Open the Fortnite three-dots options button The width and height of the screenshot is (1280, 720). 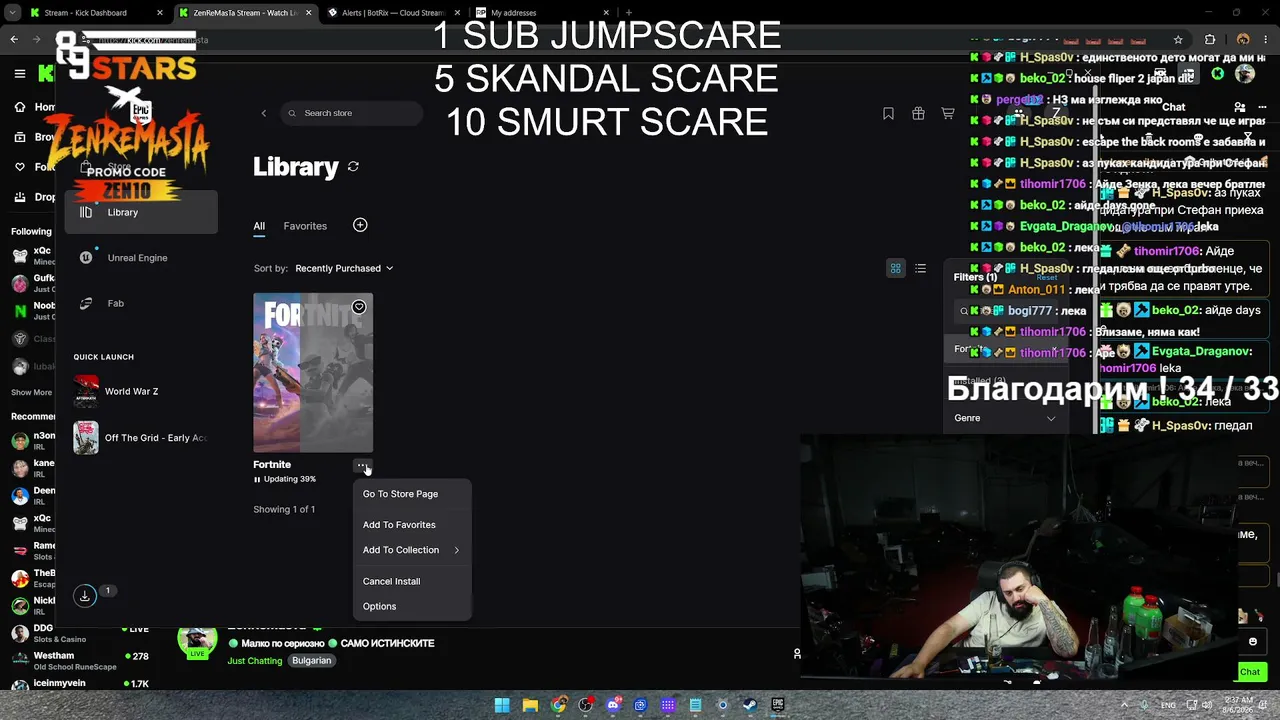(x=362, y=465)
